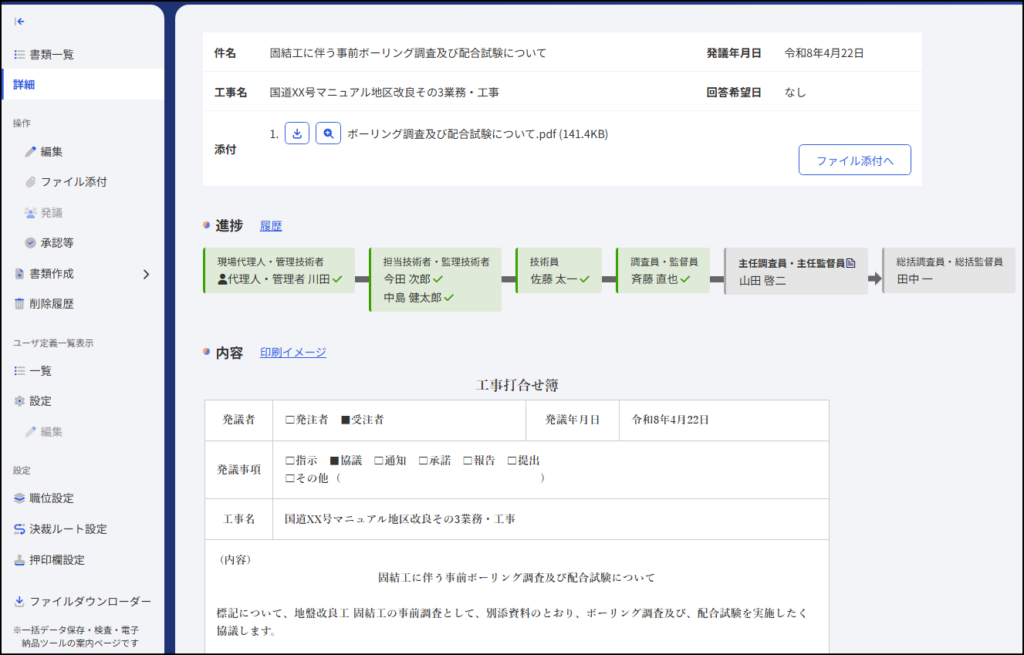This screenshot has height=655, width=1024.
Task: Click the name 中島 健太郎
Action: pos(413,298)
